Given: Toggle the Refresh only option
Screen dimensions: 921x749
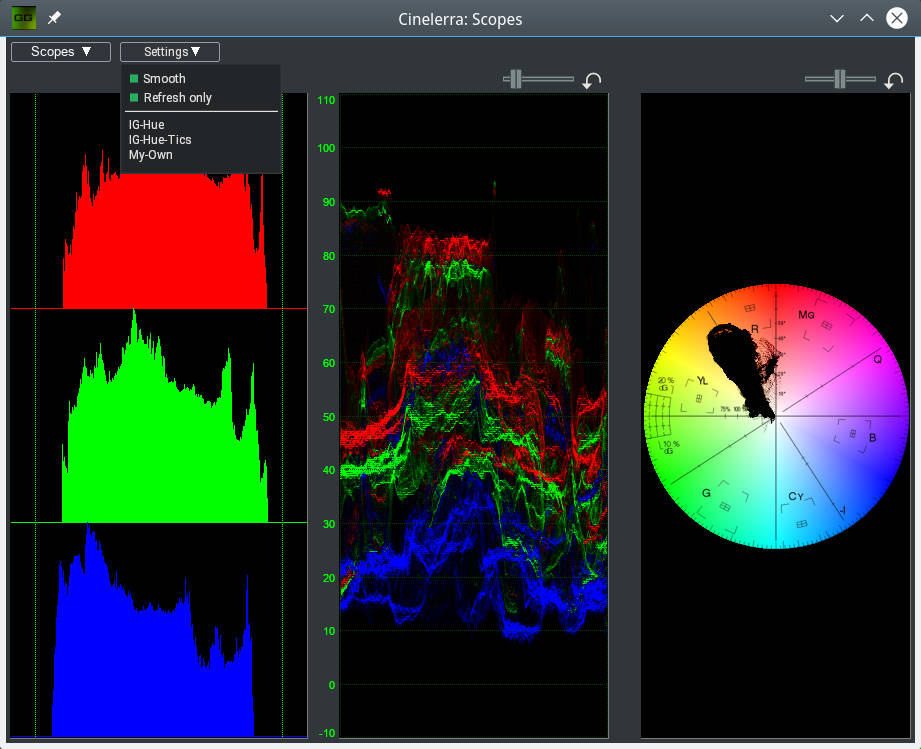Looking at the screenshot, I should [x=177, y=98].
